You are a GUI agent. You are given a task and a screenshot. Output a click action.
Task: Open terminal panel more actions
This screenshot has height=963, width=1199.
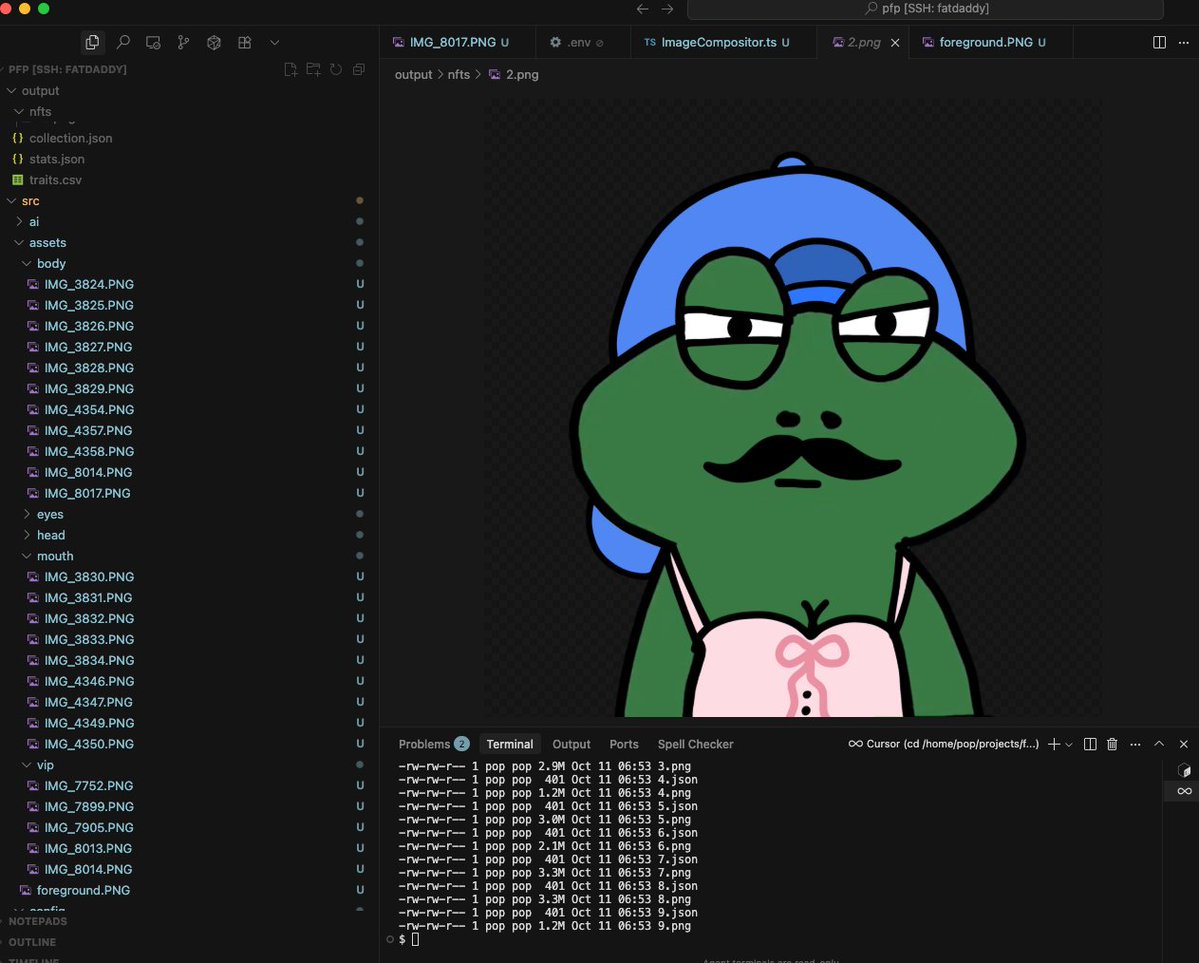click(1136, 744)
